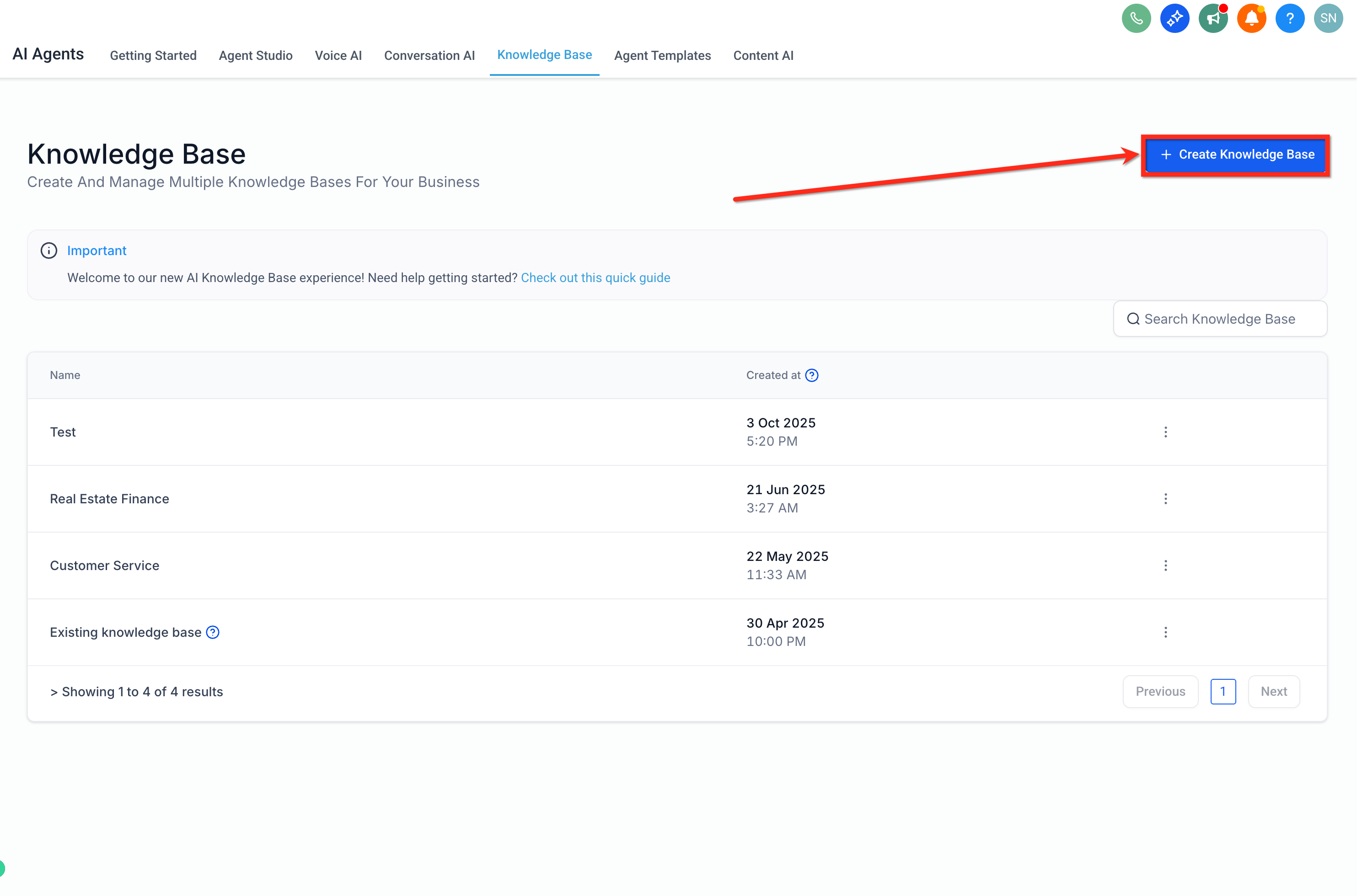This screenshot has height=896, width=1357.
Task: Click the Created at column header
Action: tap(773, 375)
